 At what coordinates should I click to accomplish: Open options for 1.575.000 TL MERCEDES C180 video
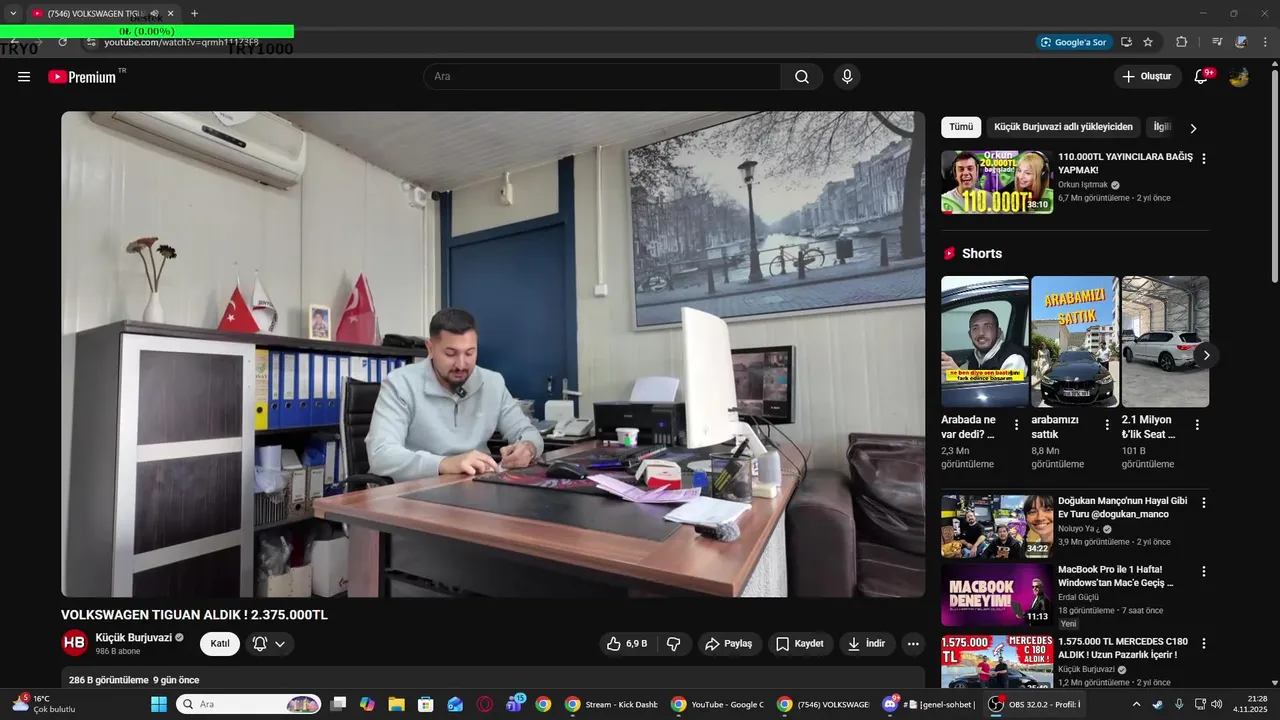(1204, 644)
